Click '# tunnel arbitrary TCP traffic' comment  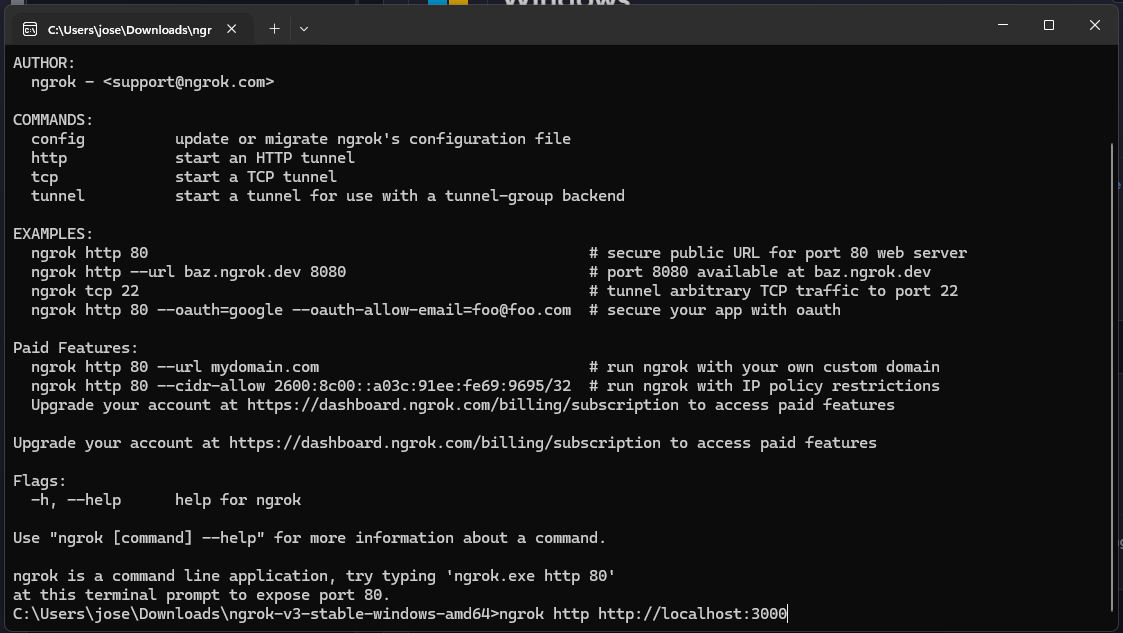[x=773, y=291]
